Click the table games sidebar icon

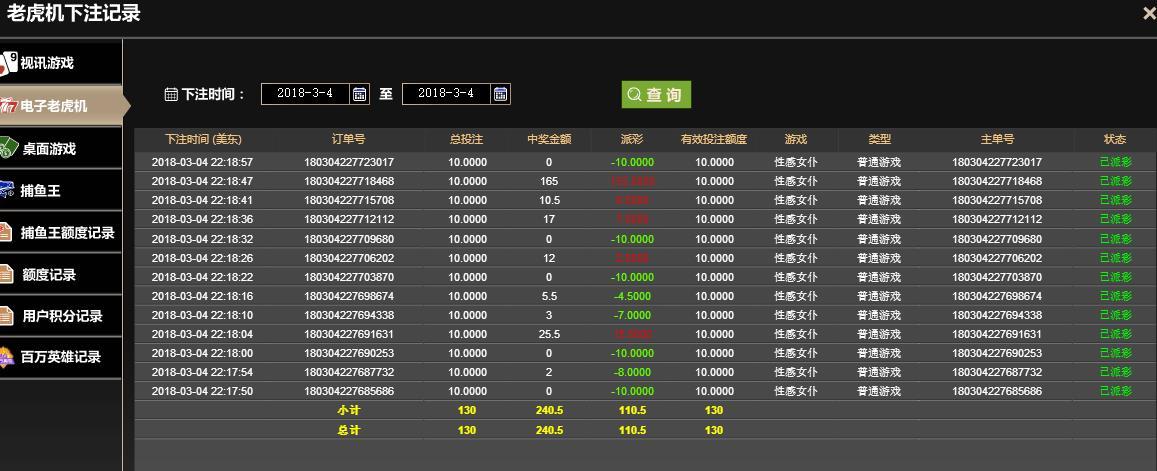8,148
